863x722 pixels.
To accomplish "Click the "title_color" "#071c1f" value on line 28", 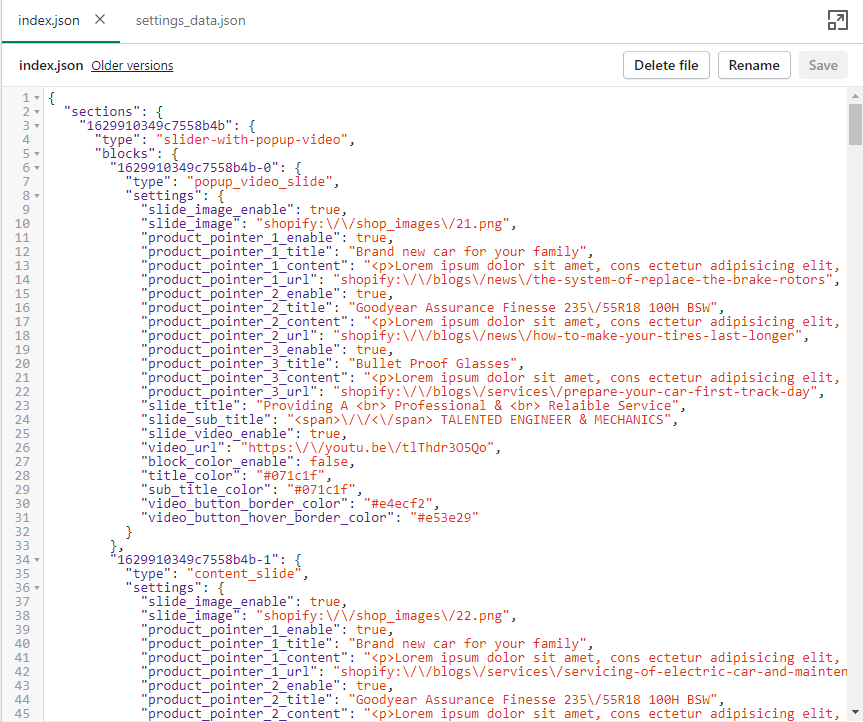I will 291,475.
